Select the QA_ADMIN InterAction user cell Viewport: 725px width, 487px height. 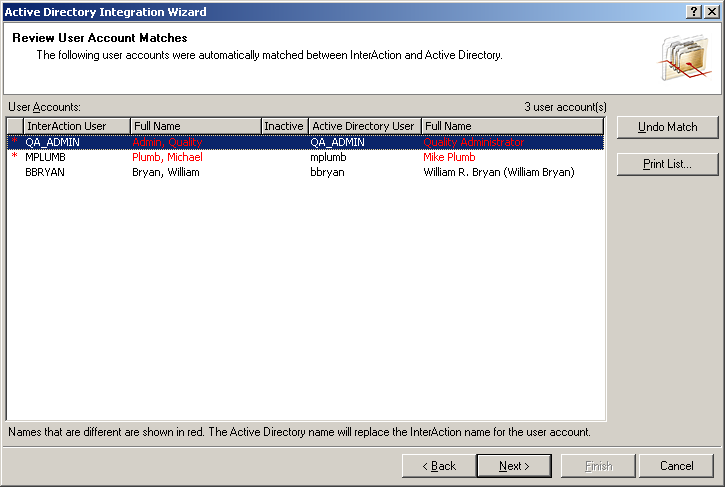52,142
